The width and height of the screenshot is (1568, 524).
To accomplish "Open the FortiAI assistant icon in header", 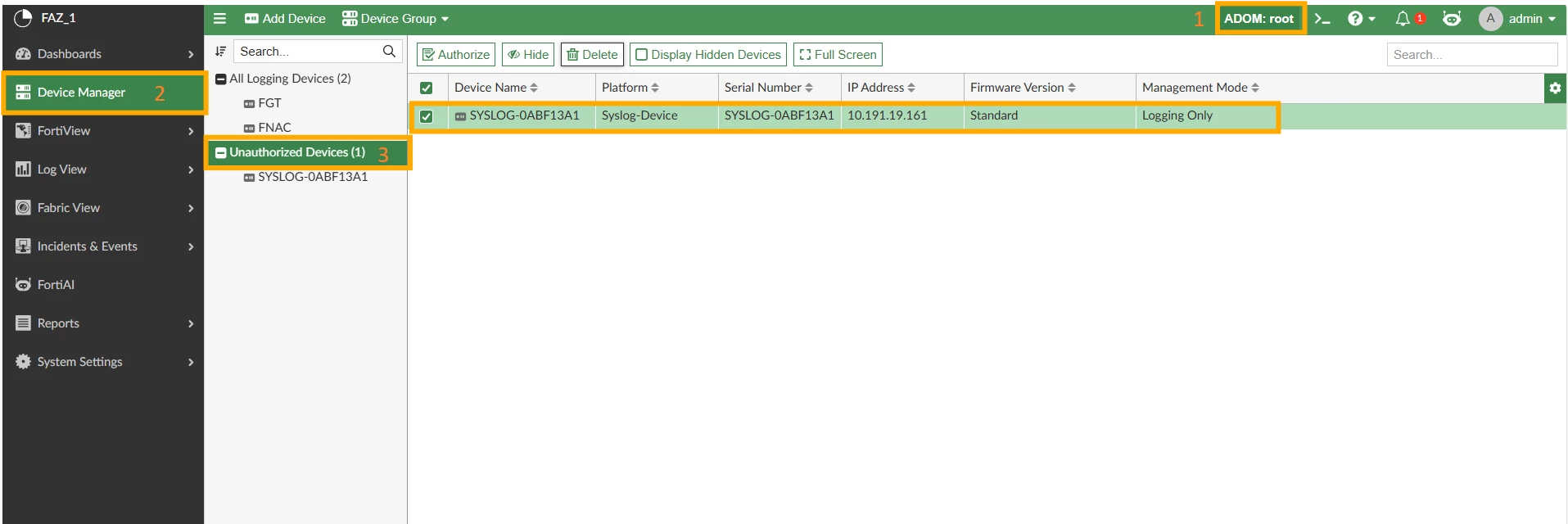I will [1452, 18].
